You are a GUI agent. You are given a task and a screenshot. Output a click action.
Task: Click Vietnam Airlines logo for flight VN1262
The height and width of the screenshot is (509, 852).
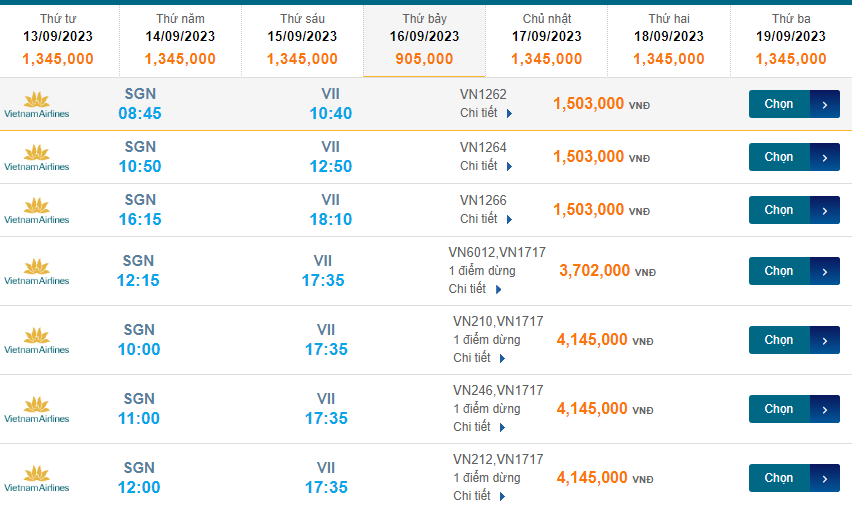(37, 104)
